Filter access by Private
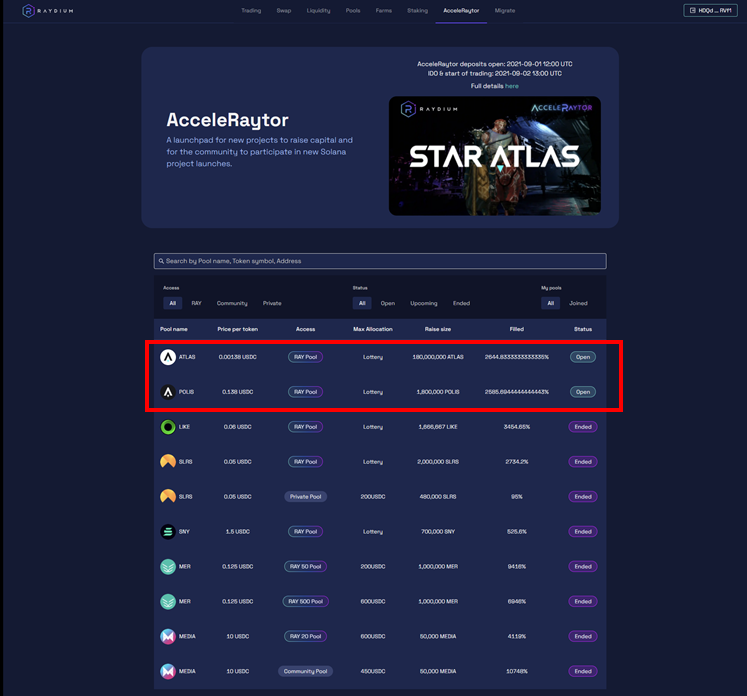This screenshot has height=696, width=747. coord(272,303)
